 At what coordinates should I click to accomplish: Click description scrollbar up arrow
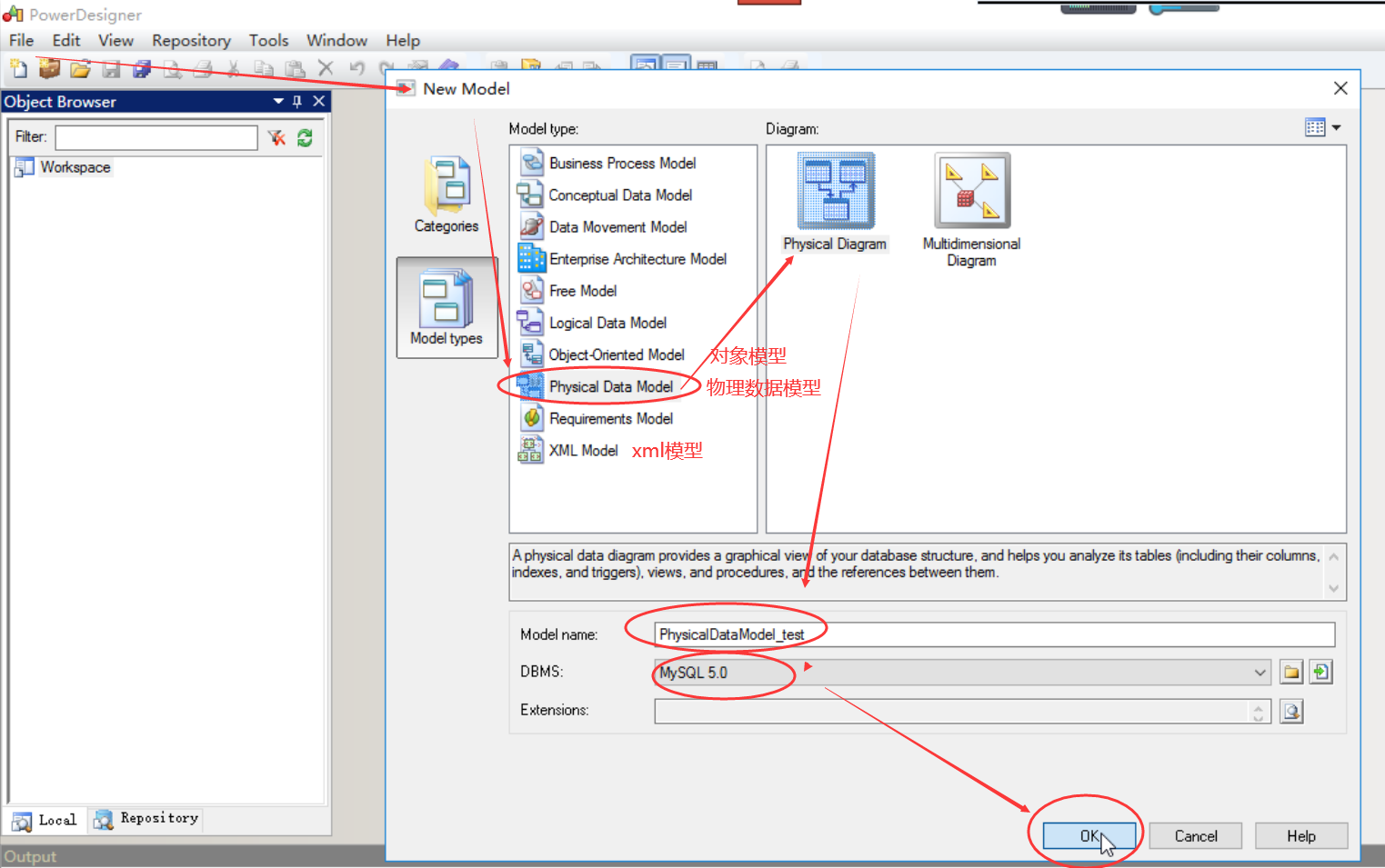pos(1334,556)
